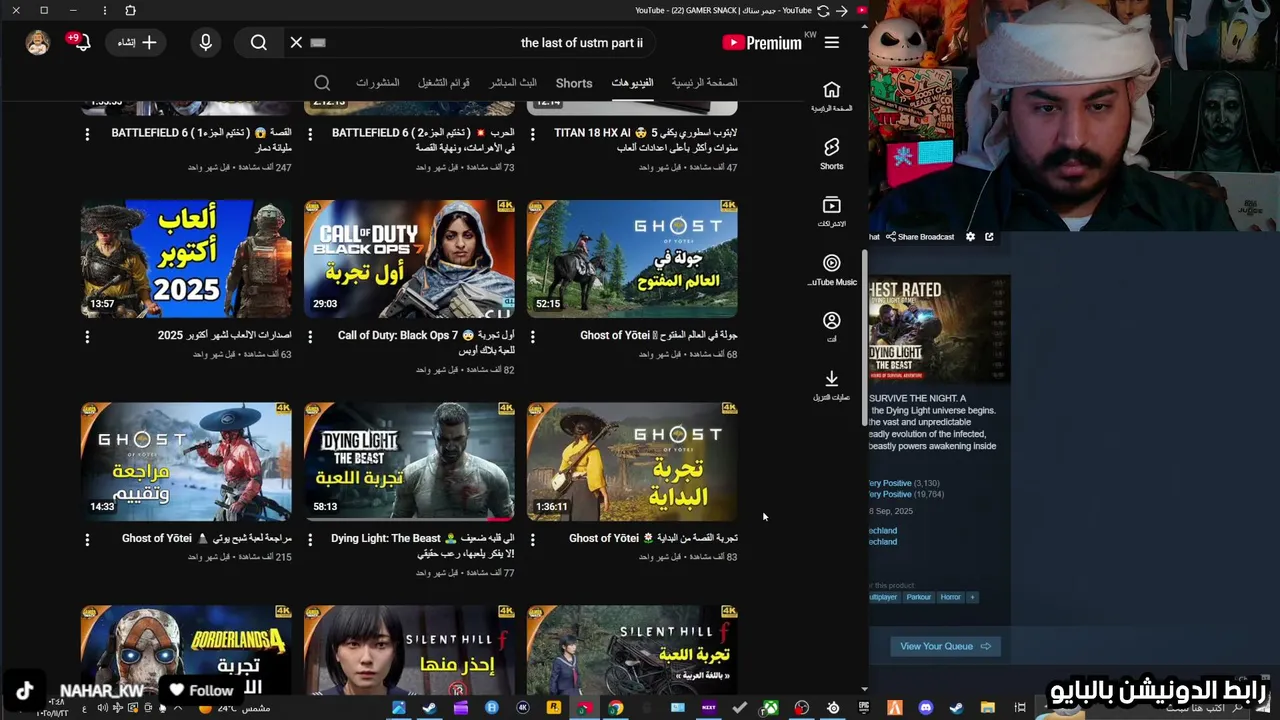Viewport: 1280px width, 720px height.
Task: Click Share Broadcast in the stream panel
Action: point(920,237)
